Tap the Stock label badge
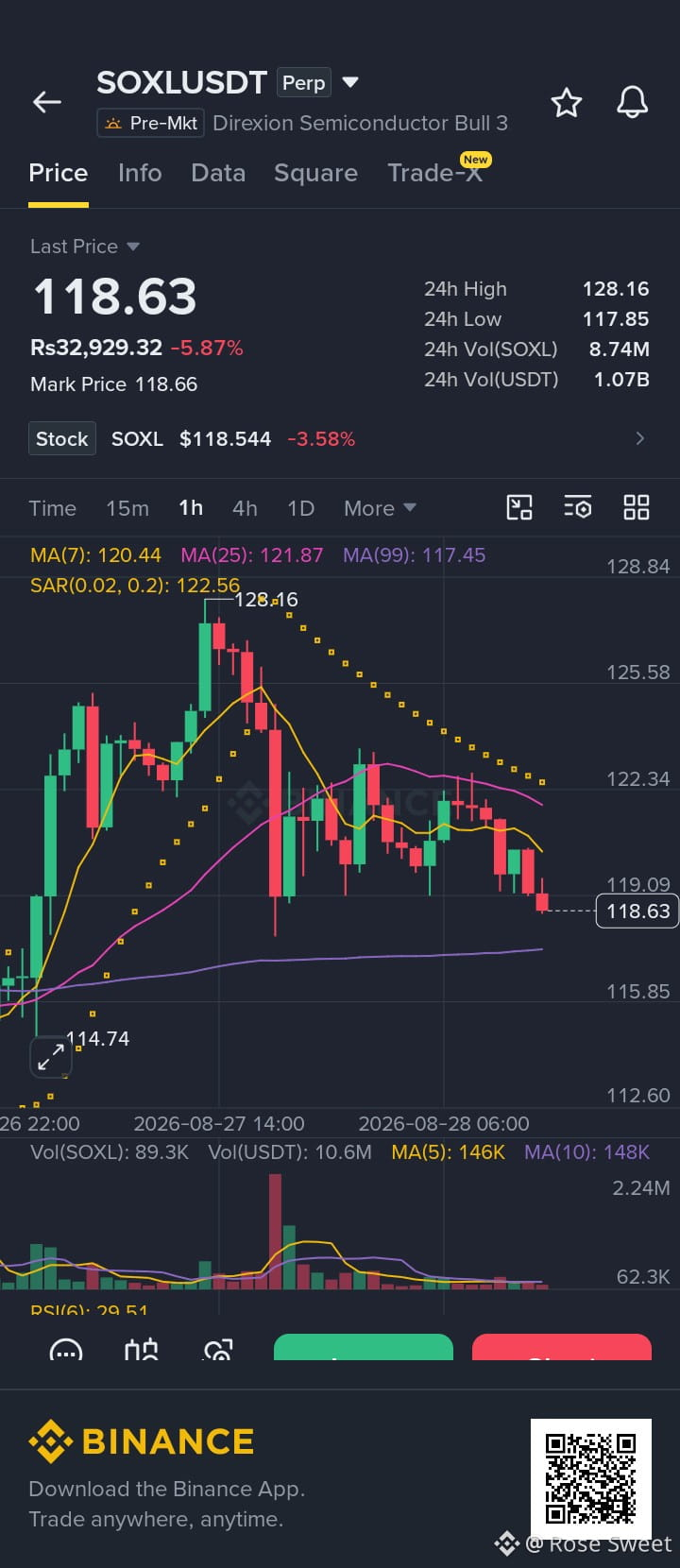This screenshot has height=1568, width=680. coord(62,438)
